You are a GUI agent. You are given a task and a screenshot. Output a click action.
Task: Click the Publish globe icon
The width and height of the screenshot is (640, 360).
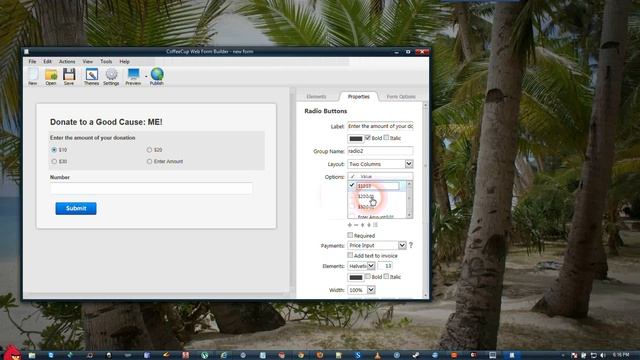pos(157,76)
